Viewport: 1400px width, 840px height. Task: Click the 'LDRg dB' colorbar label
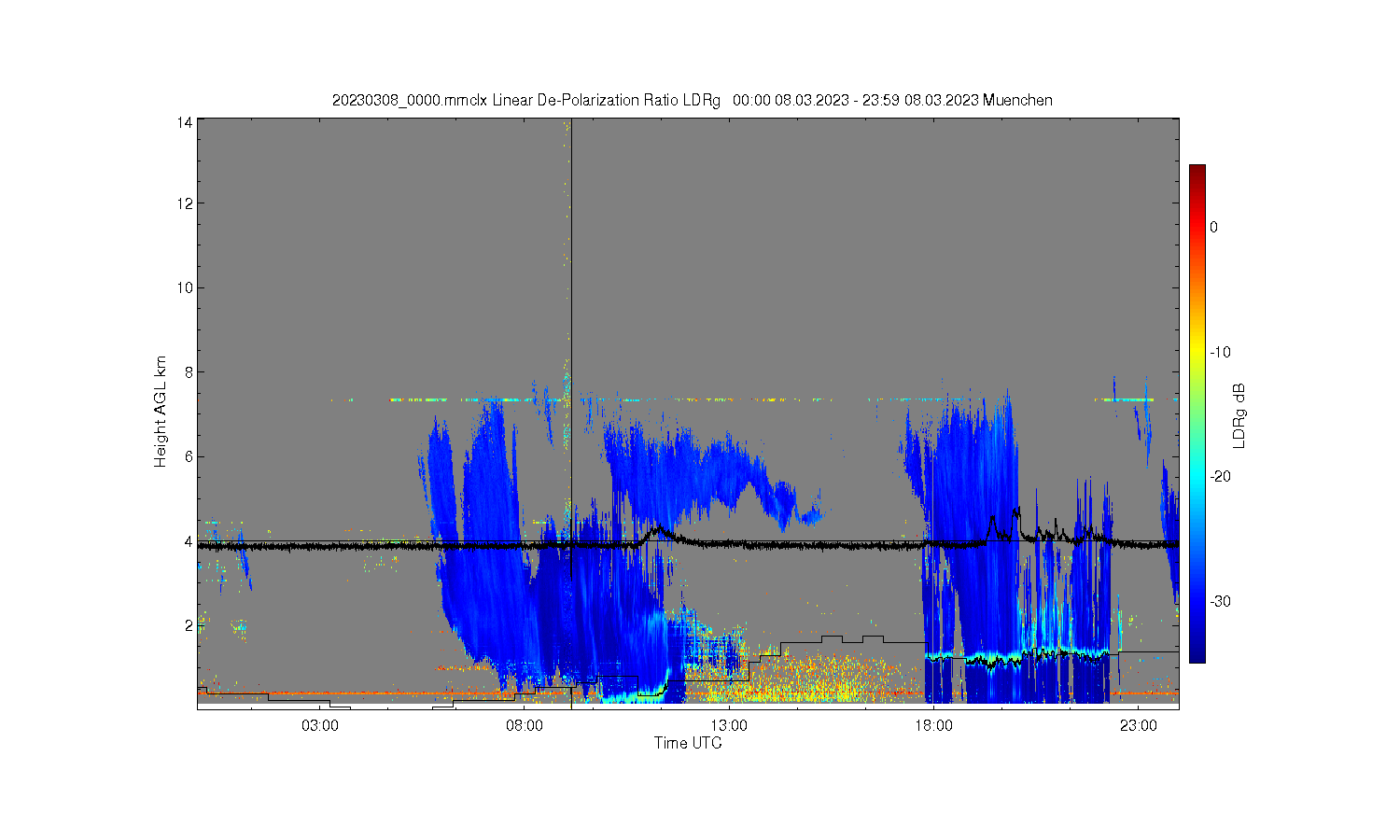[1239, 416]
